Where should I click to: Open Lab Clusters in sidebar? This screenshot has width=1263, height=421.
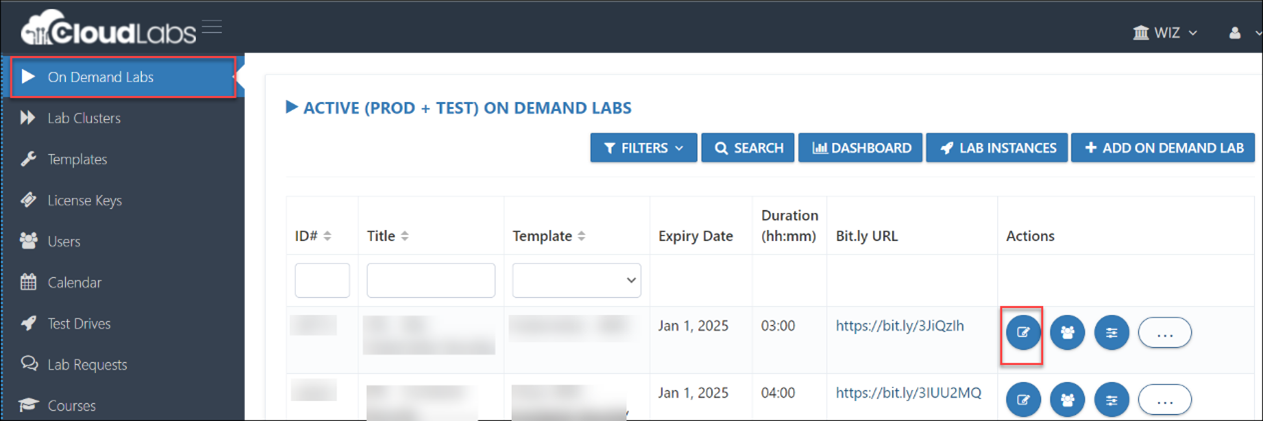coord(84,118)
